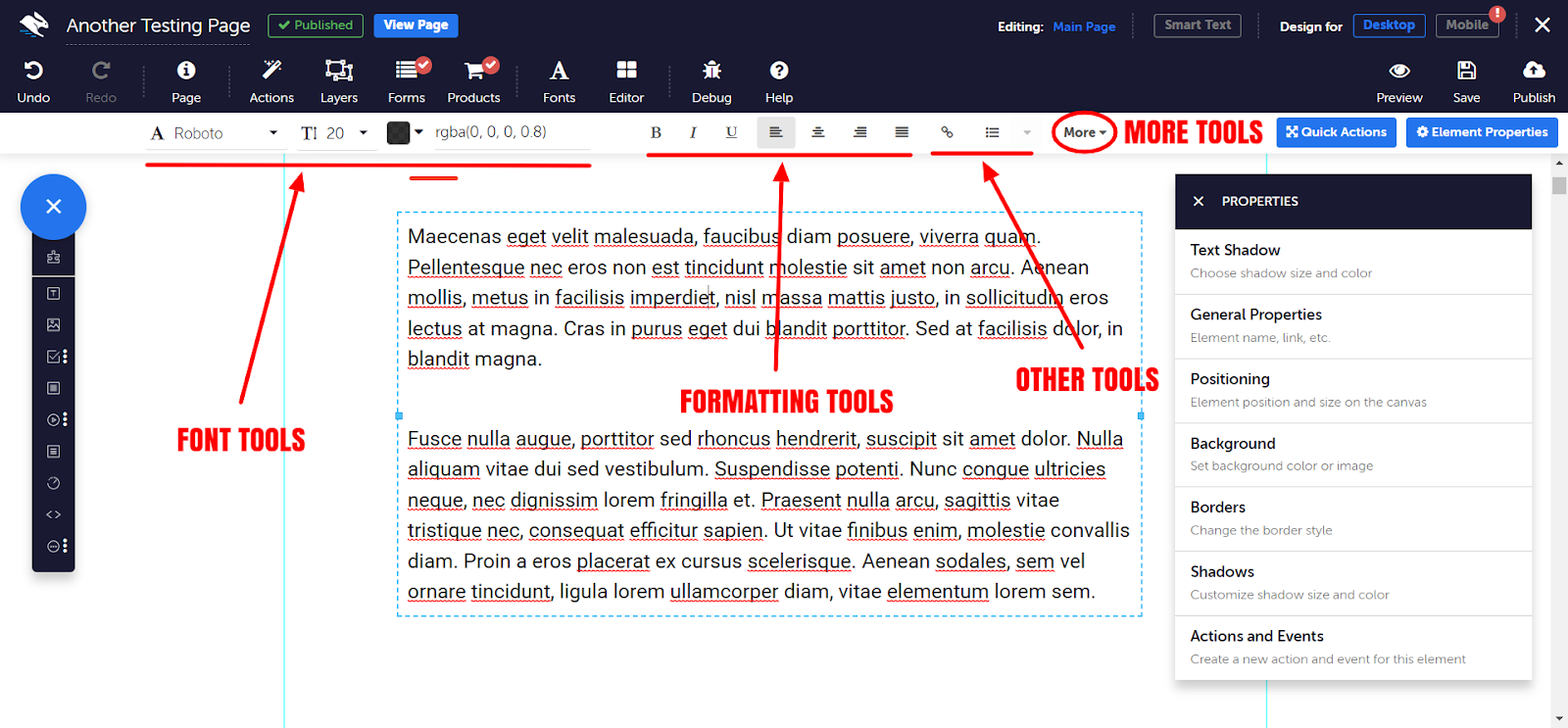
Task: Select the box container icon in sidebar
Action: coord(54,388)
